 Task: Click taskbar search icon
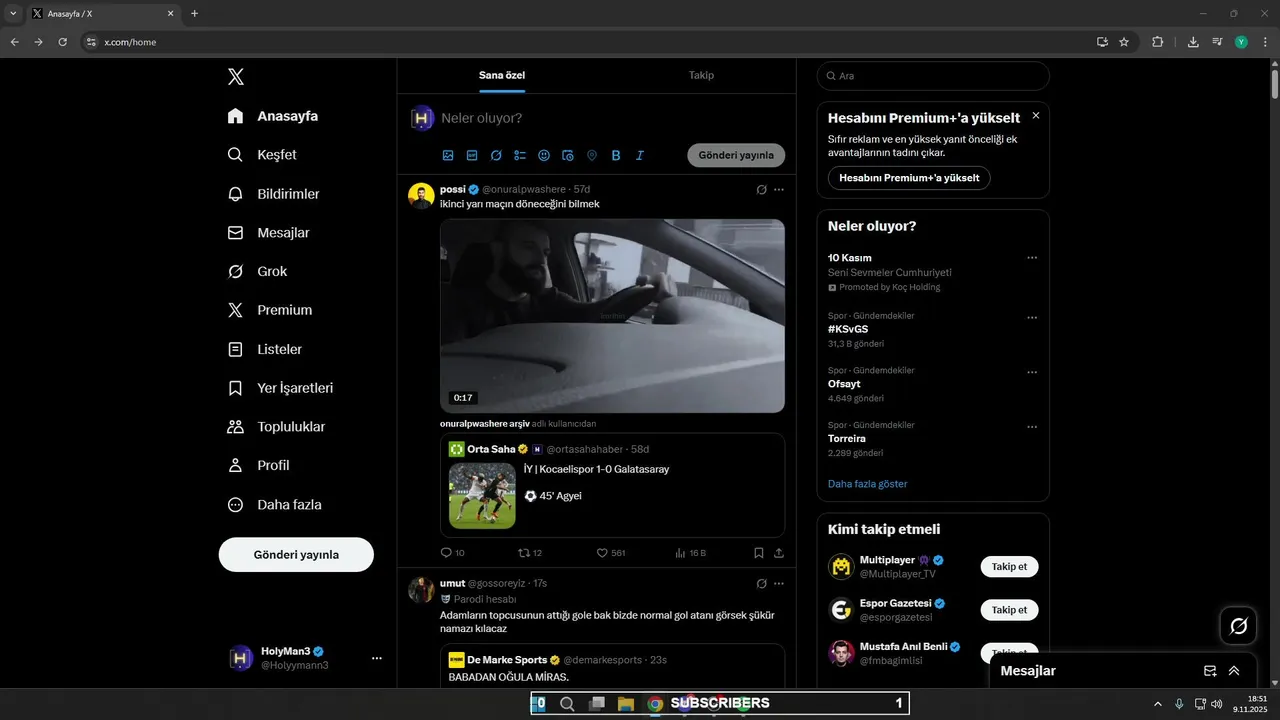[567, 704]
